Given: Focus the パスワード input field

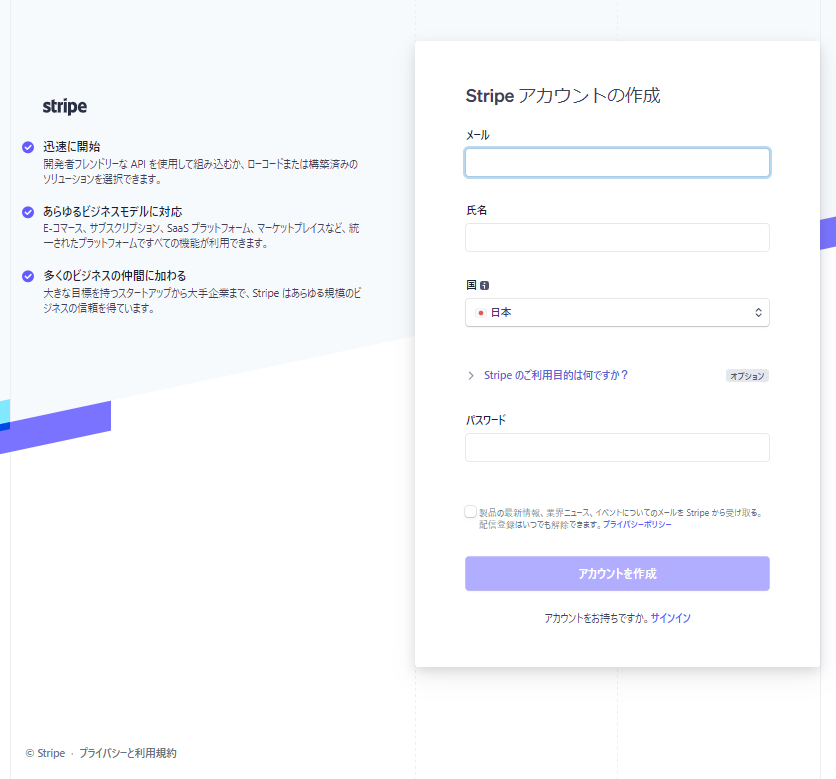Looking at the screenshot, I should pyautogui.click(x=617, y=447).
